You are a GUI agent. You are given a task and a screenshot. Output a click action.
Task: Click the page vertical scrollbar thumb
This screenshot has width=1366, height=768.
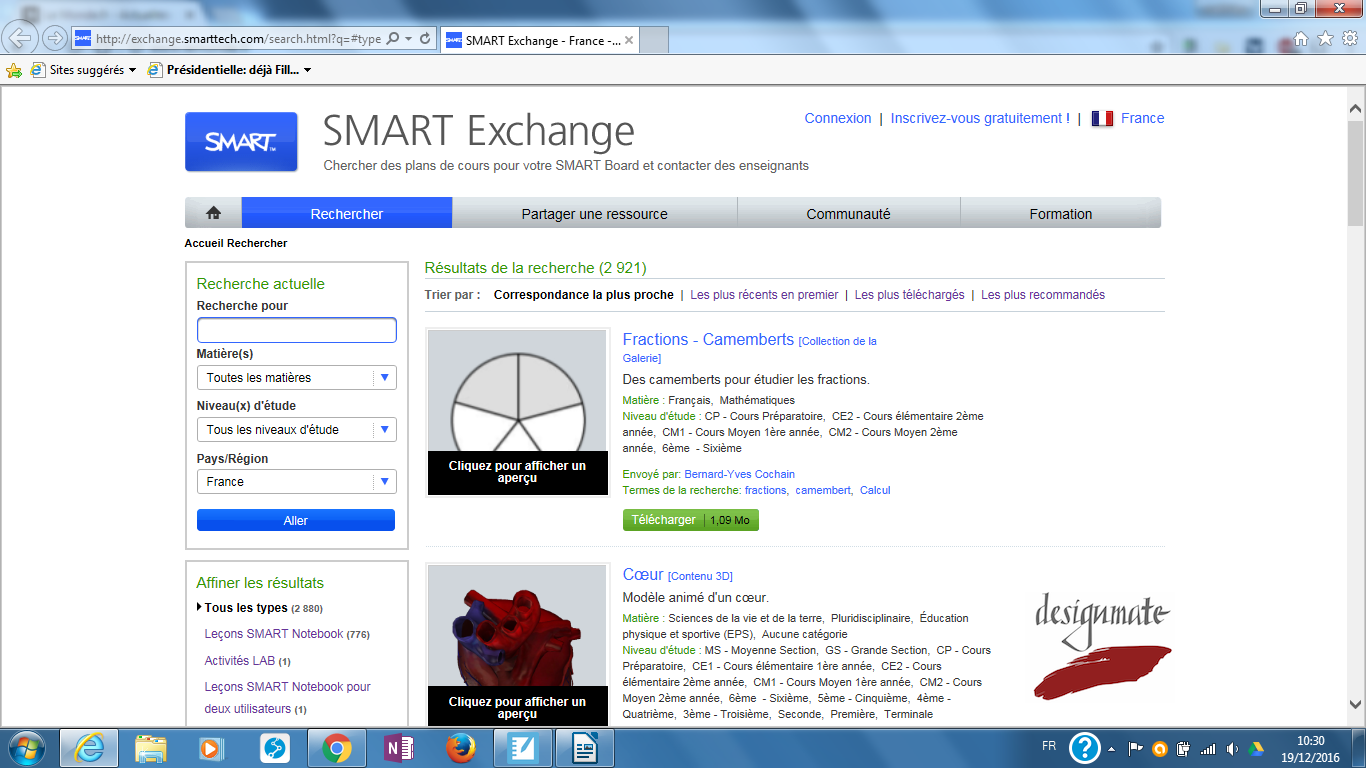pos(1355,172)
